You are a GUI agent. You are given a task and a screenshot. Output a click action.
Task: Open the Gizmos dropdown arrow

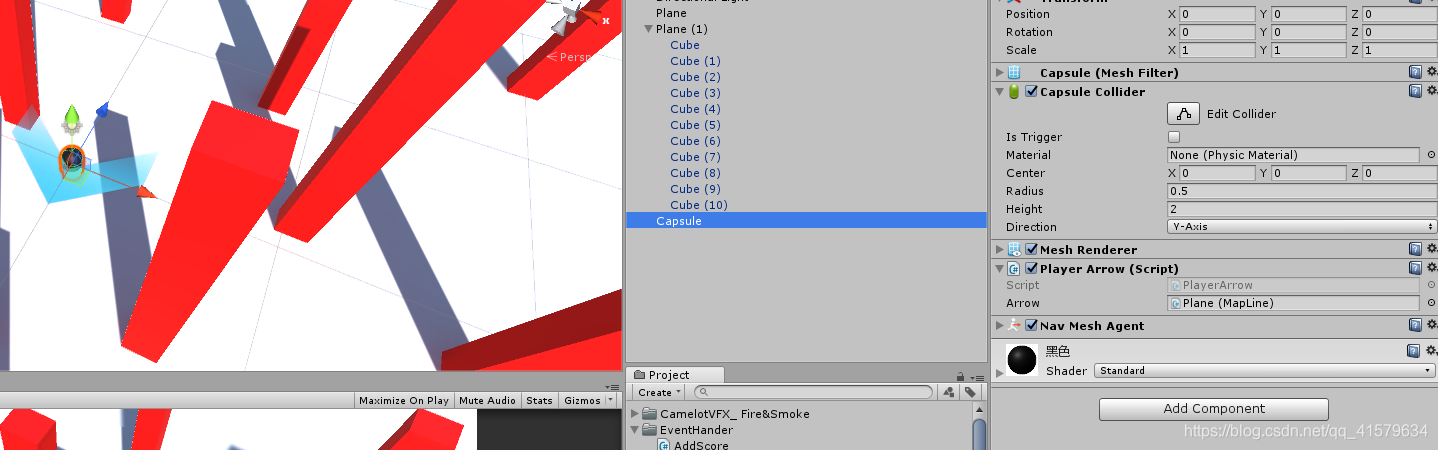tap(612, 400)
